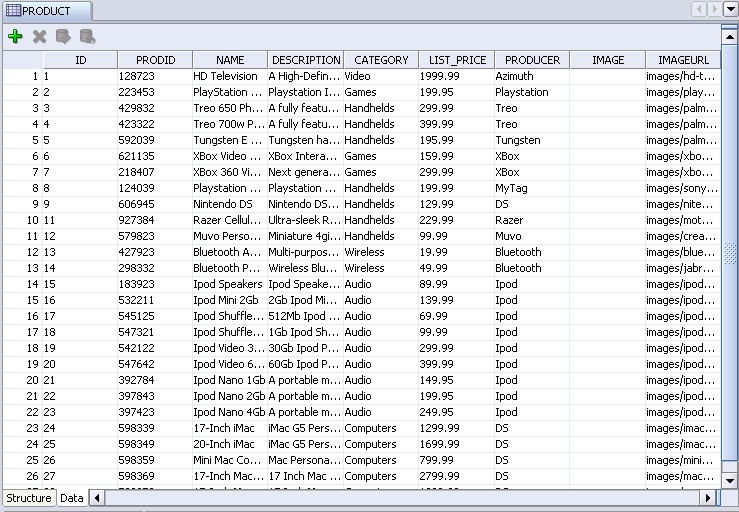Click the PRODUCT table tab icon
Screen dimensions: 739x512
(x=13, y=10)
